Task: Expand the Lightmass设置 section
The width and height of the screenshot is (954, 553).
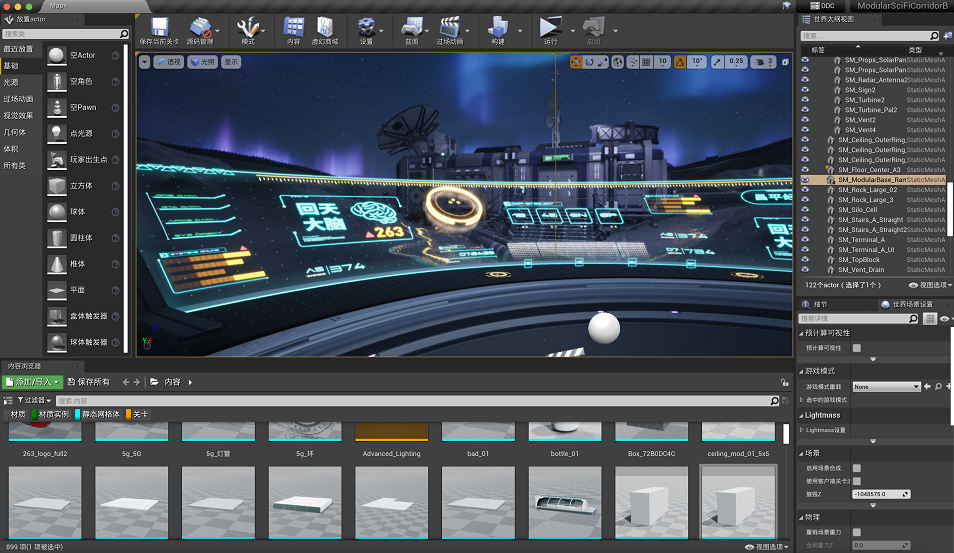Action: [803, 430]
